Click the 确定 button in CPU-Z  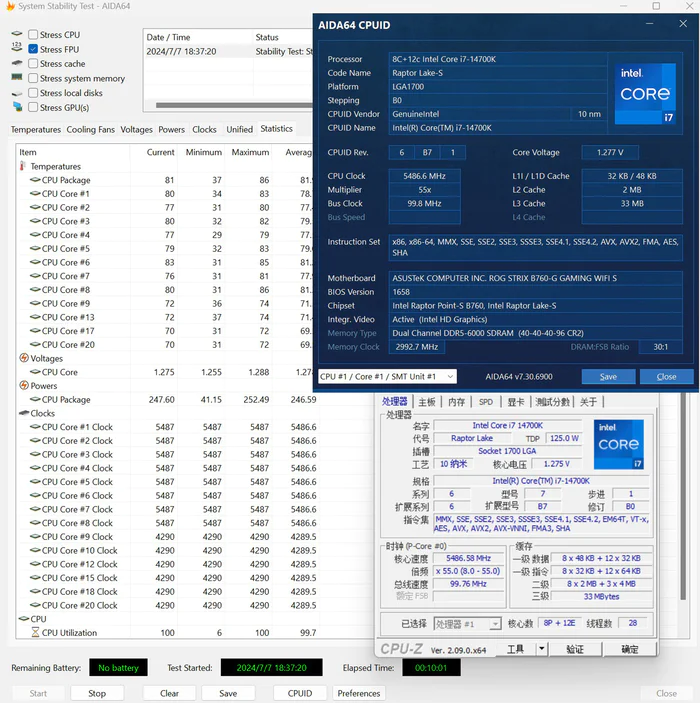click(x=630, y=649)
